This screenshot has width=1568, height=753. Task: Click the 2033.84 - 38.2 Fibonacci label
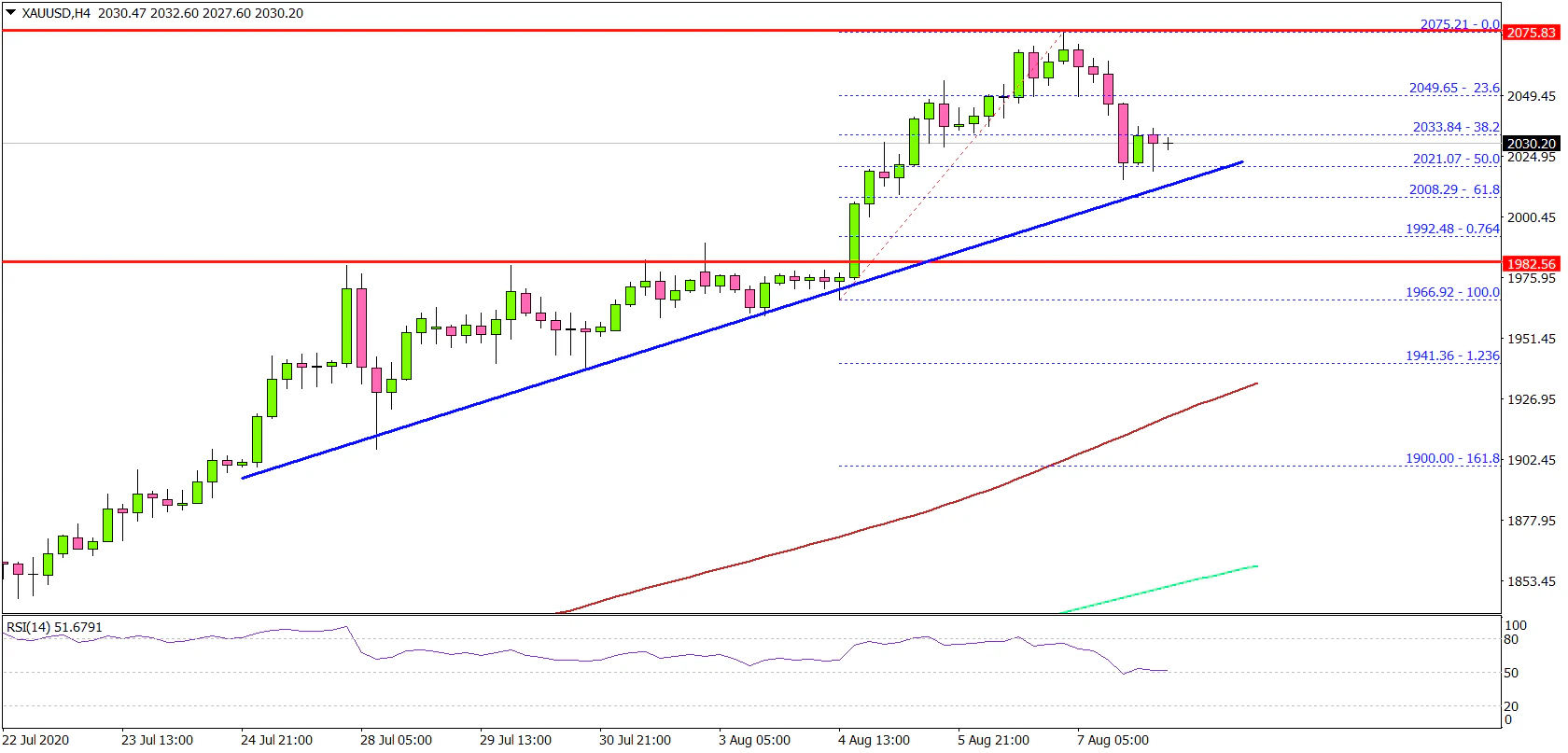pos(1455,127)
